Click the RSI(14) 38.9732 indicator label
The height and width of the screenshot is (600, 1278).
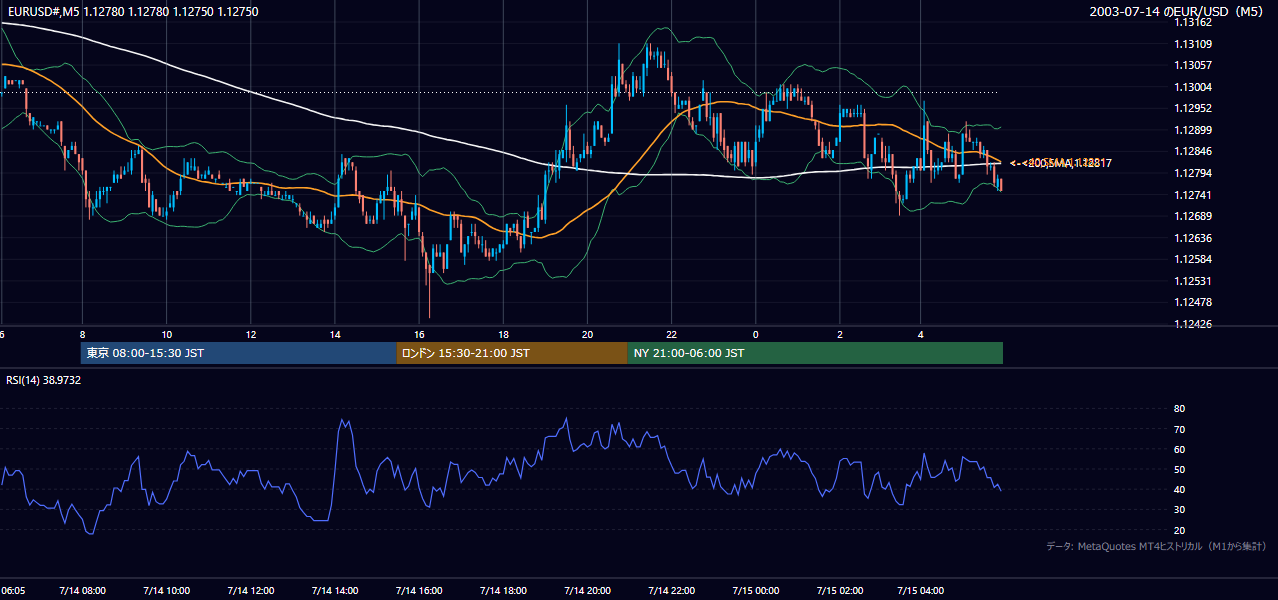click(x=44, y=380)
